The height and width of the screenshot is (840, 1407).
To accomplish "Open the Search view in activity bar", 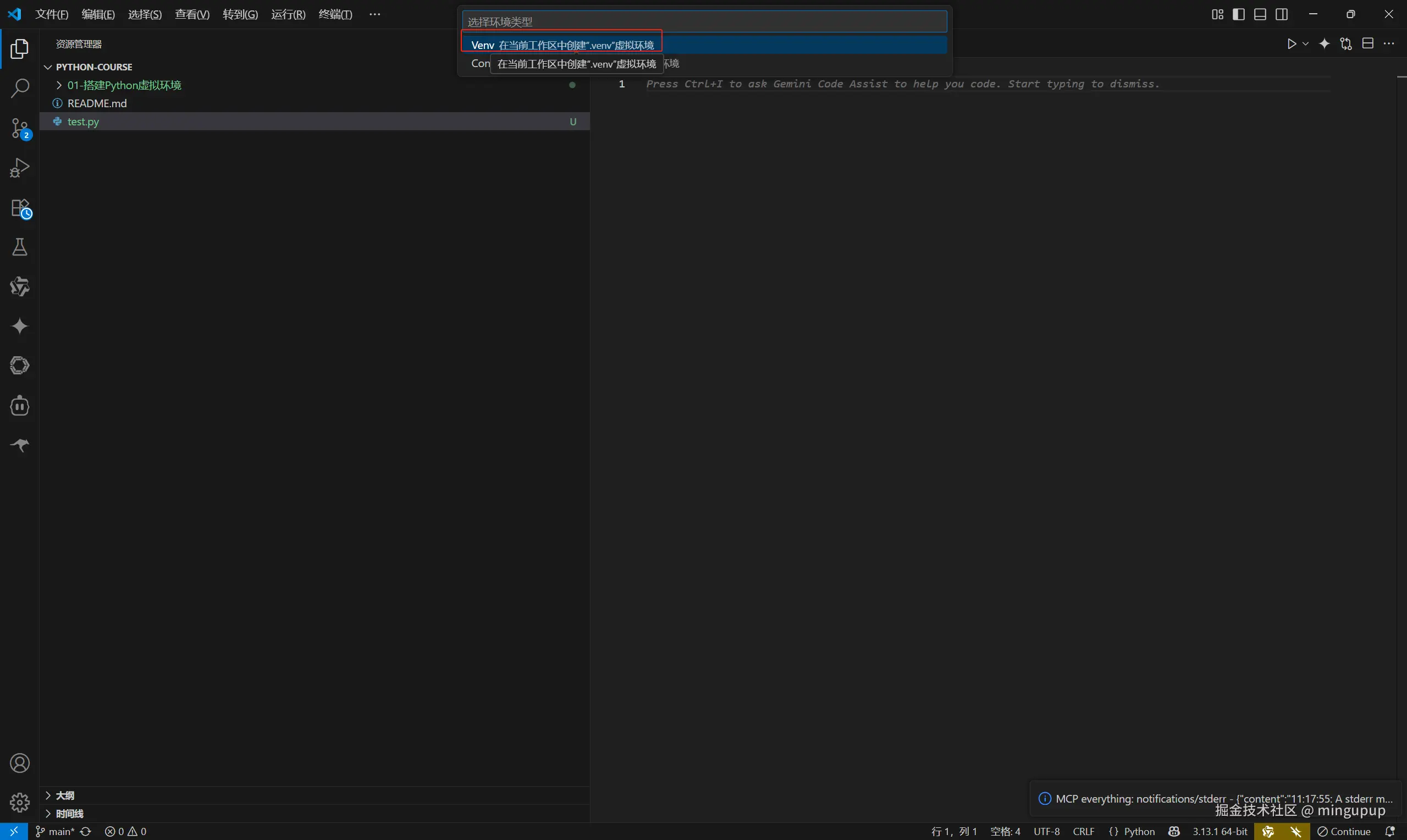I will coord(20,88).
